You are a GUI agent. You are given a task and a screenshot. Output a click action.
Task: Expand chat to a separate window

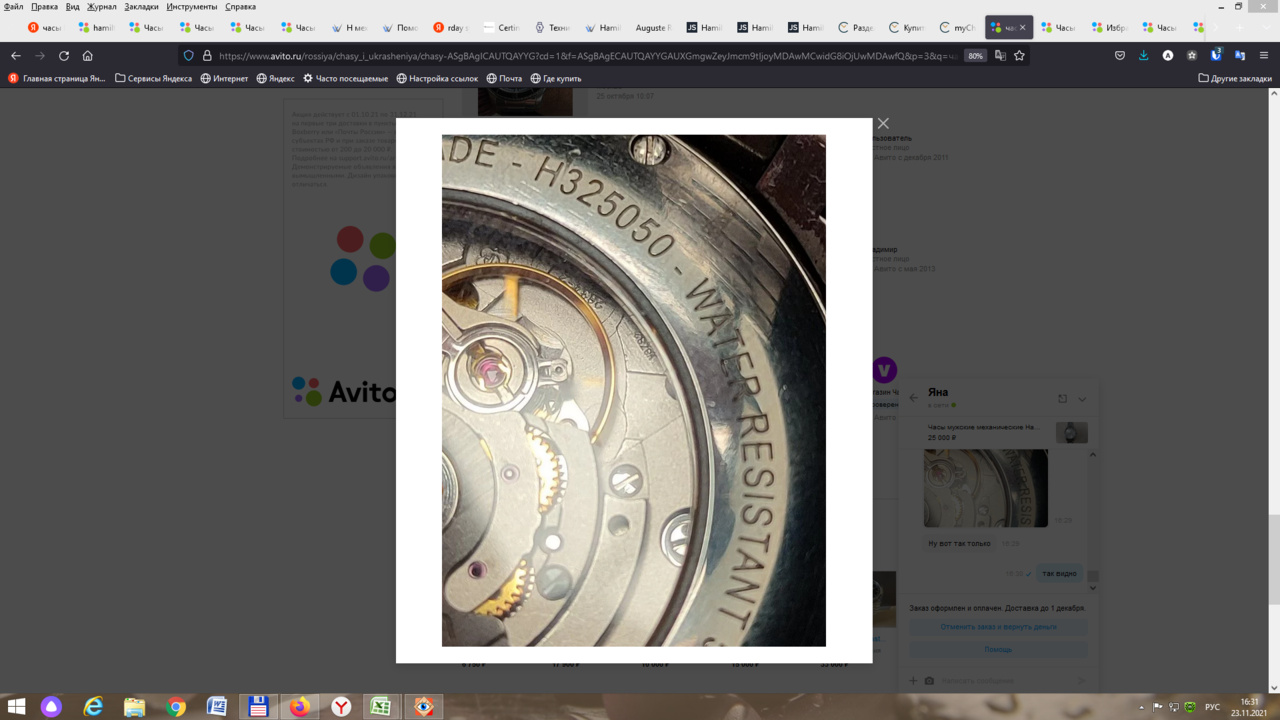[x=1062, y=399]
